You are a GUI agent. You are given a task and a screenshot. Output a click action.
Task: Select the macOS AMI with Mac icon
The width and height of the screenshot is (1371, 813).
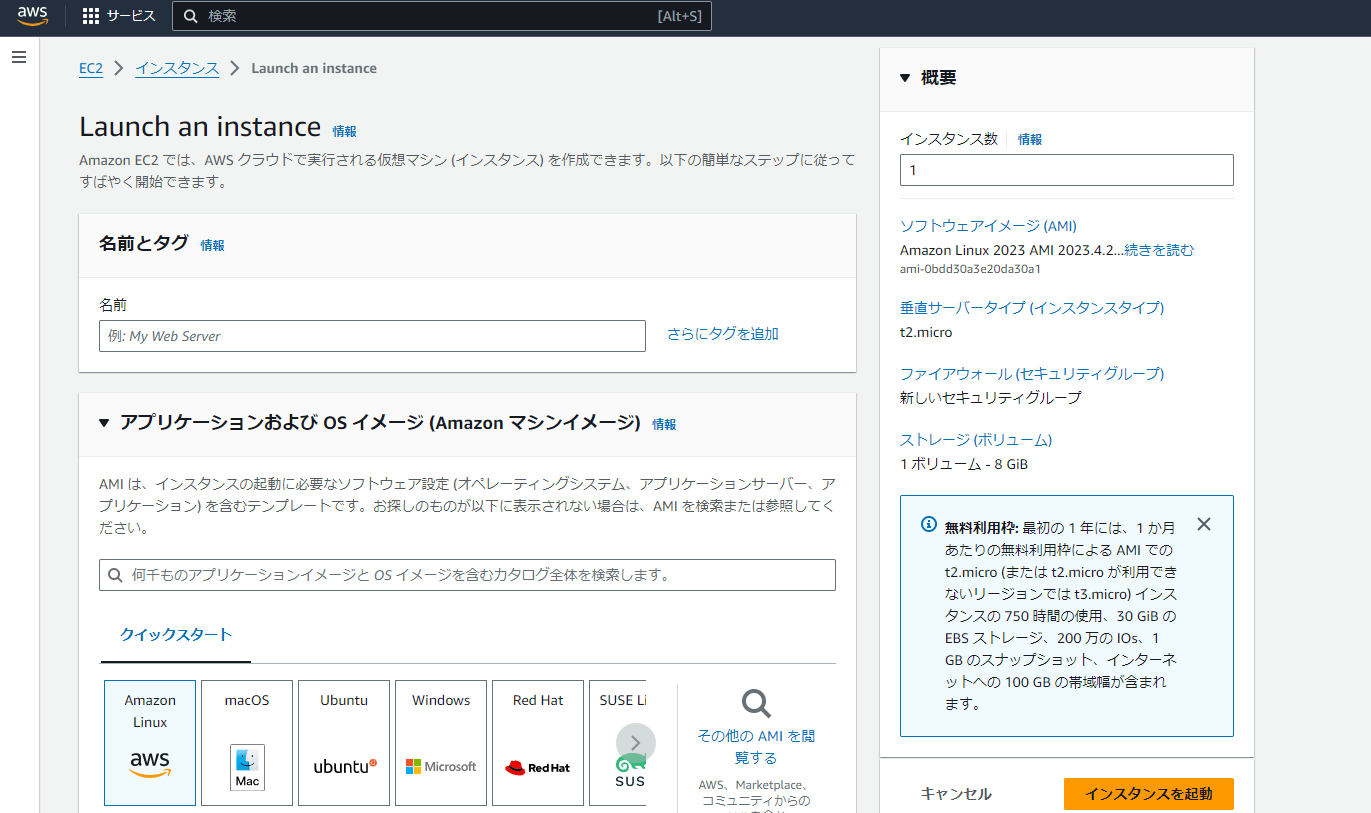click(246, 742)
